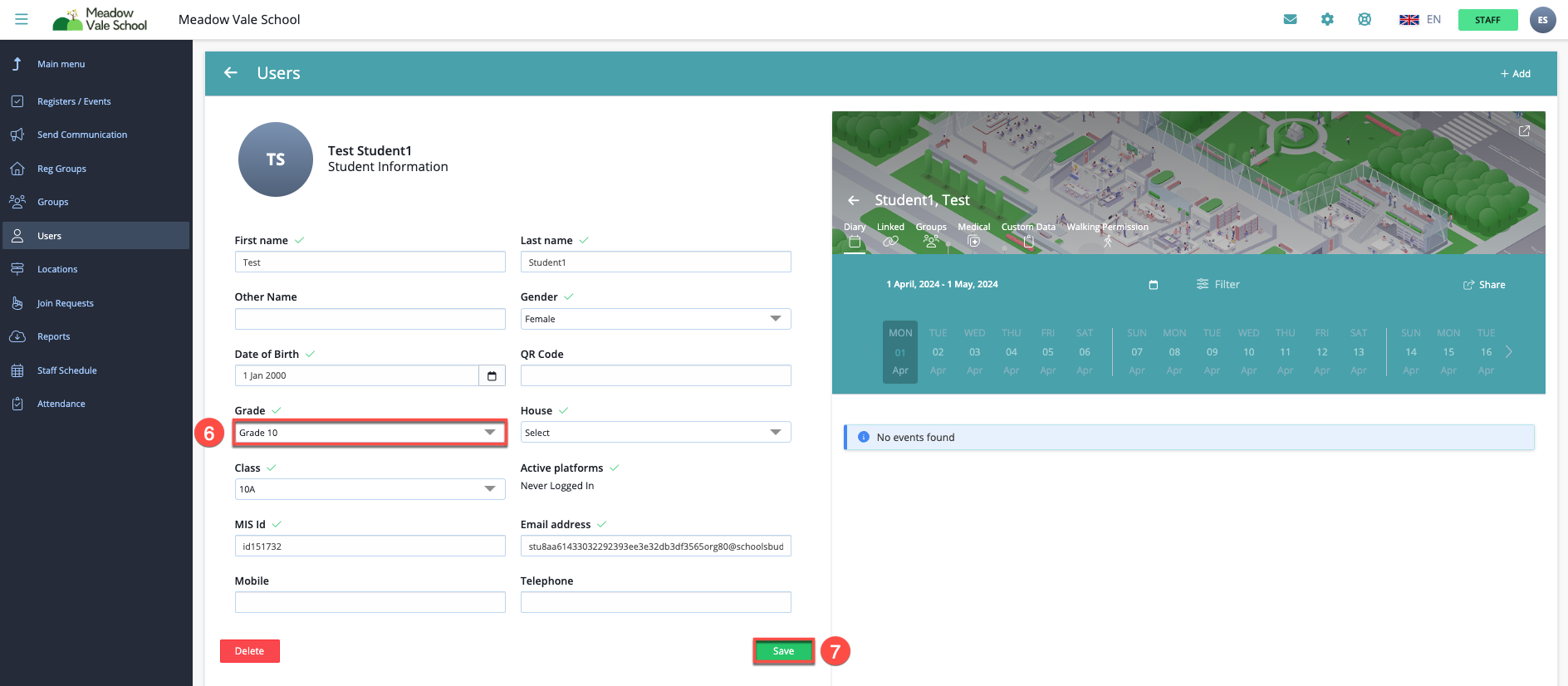The width and height of the screenshot is (1568, 686).
Task: Open the Date of Birth calendar picker
Action: click(492, 376)
